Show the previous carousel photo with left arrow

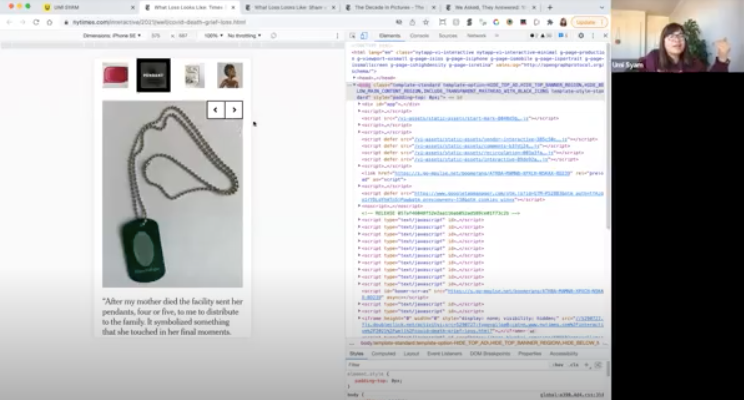pyautogui.click(x=216, y=110)
